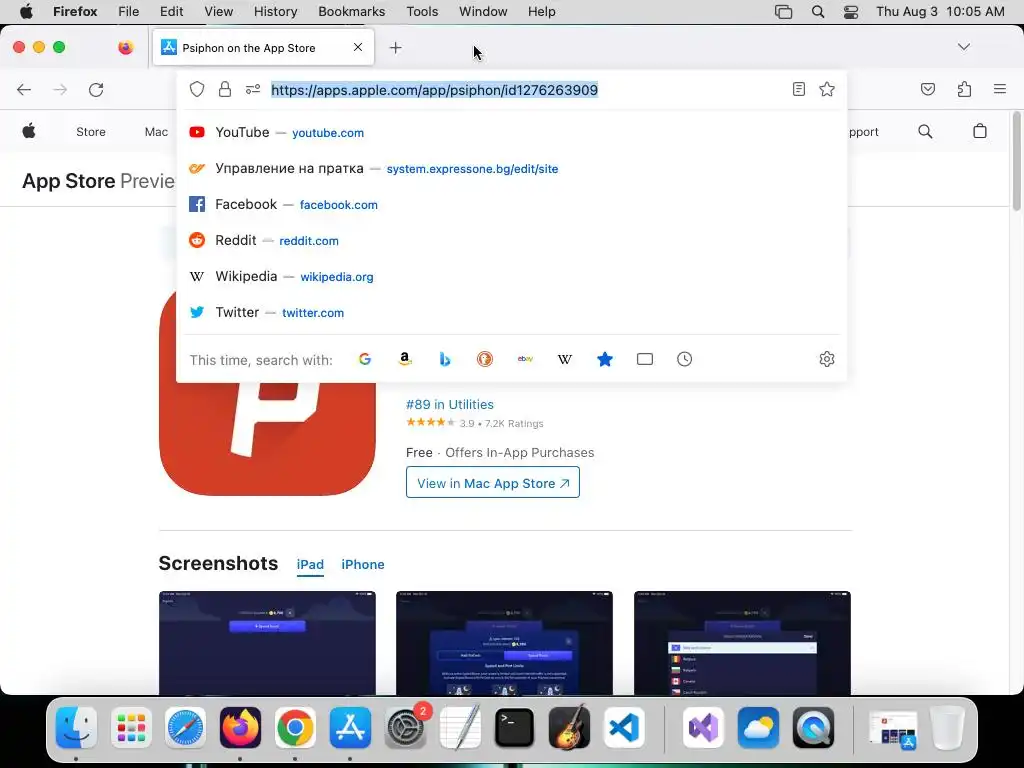Search this time with eBay
The image size is (1024, 768).
(x=525, y=359)
